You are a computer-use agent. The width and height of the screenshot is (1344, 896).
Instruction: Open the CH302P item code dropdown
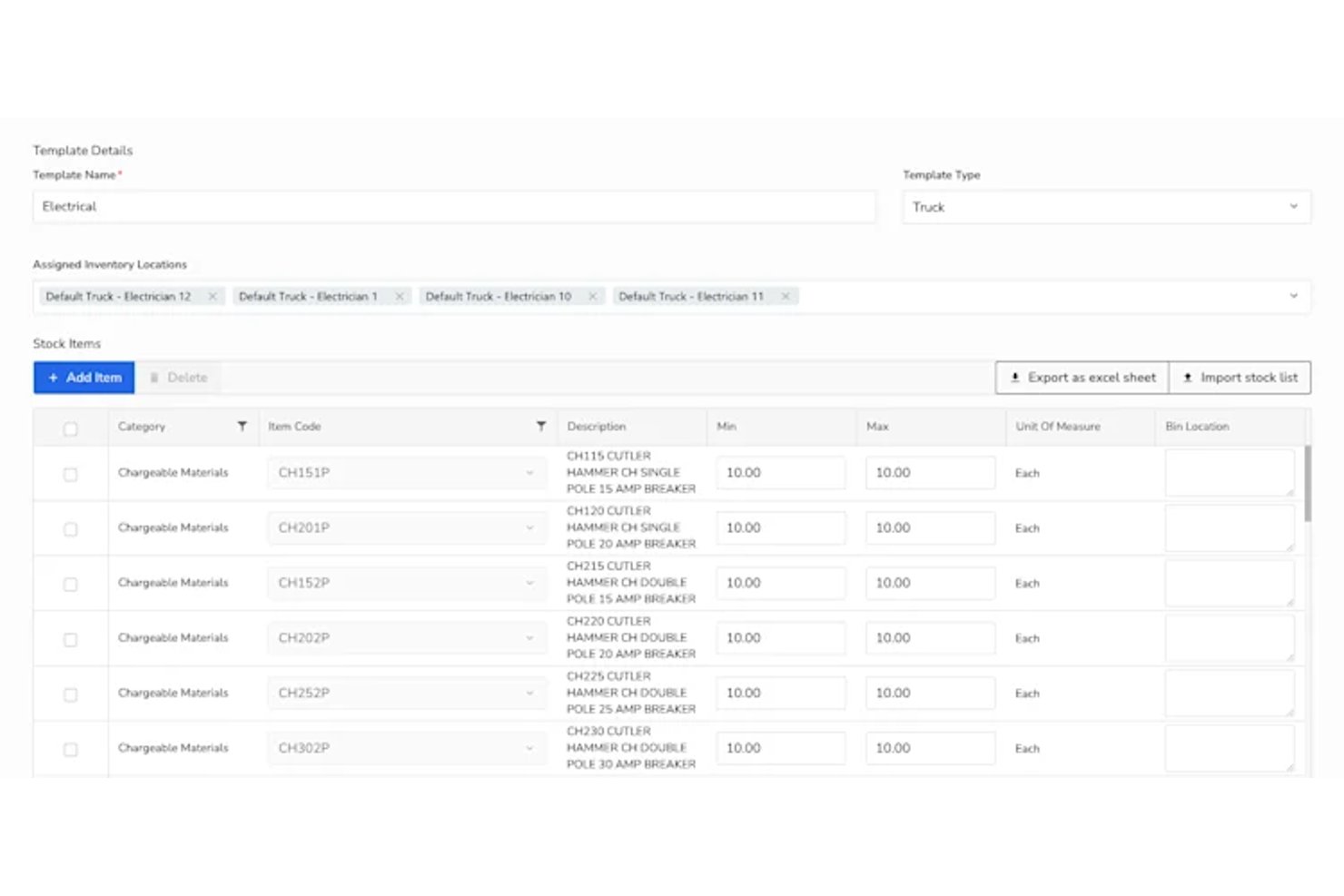pos(408,748)
